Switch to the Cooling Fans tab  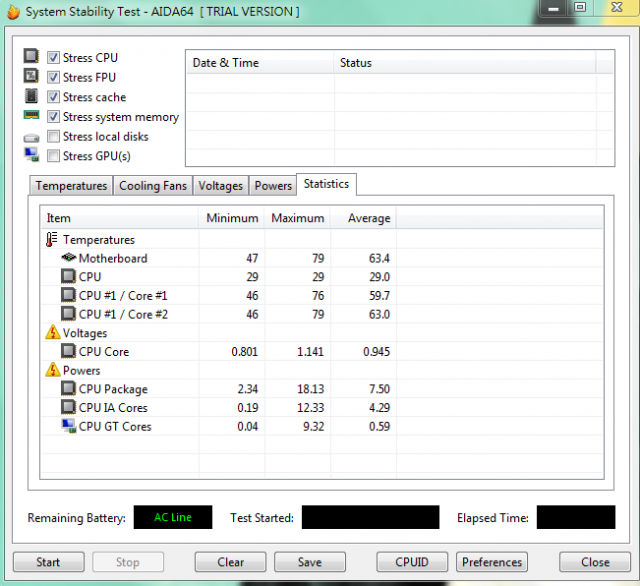[153, 186]
